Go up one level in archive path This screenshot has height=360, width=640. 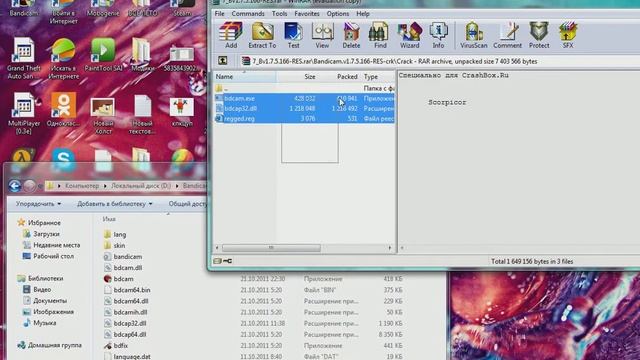click(x=223, y=61)
